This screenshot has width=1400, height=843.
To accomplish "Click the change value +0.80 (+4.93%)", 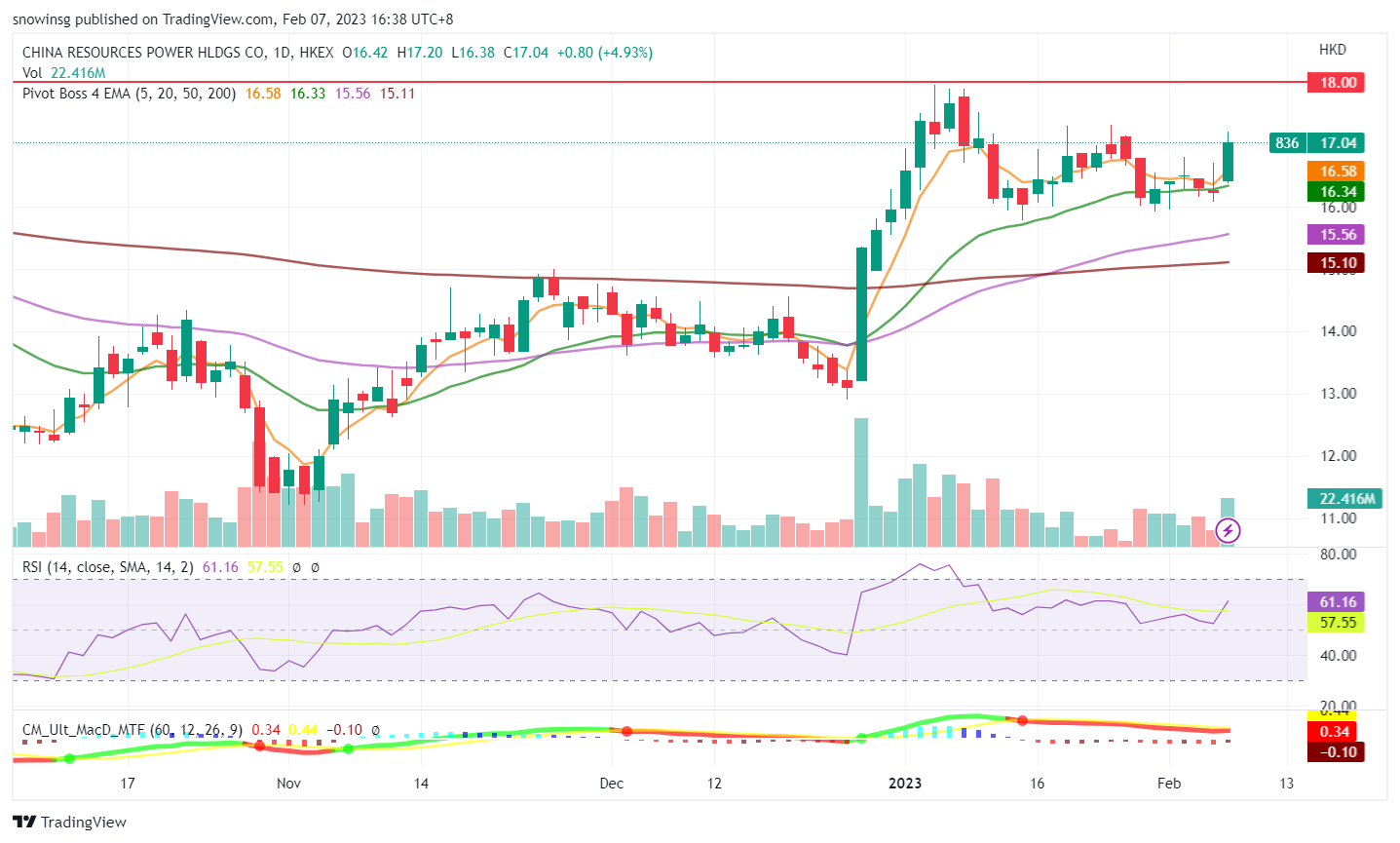I will tap(605, 53).
